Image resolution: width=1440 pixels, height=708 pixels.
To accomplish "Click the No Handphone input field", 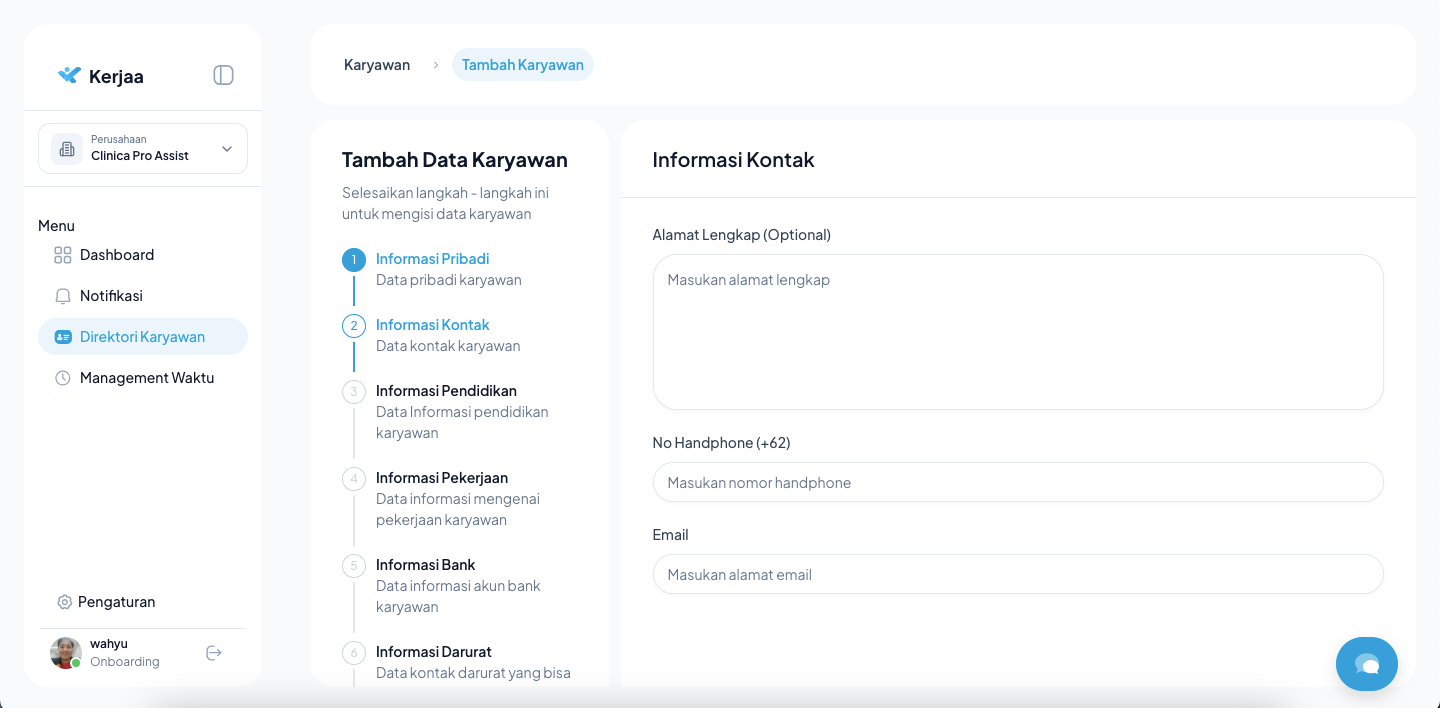I will pos(1017,482).
